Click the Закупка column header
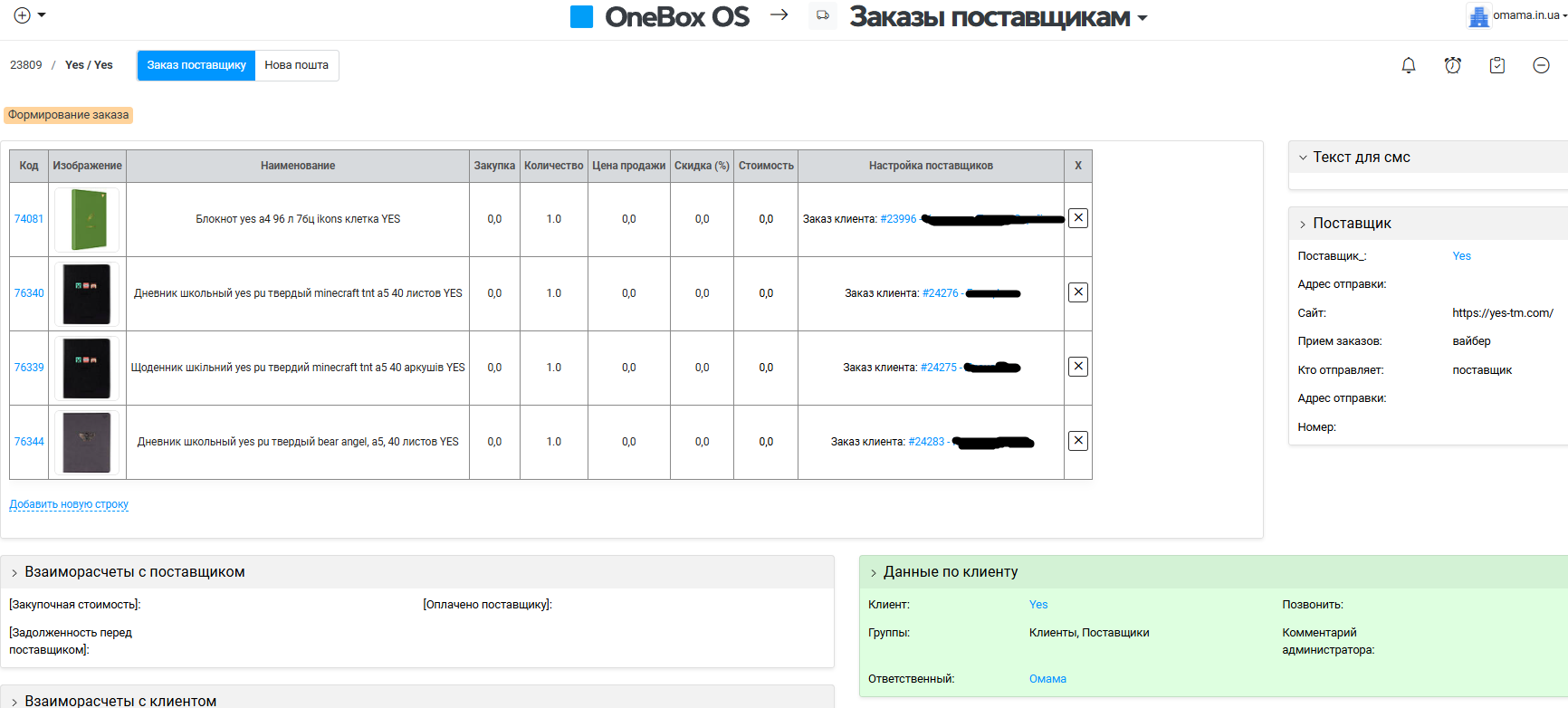 coord(494,166)
